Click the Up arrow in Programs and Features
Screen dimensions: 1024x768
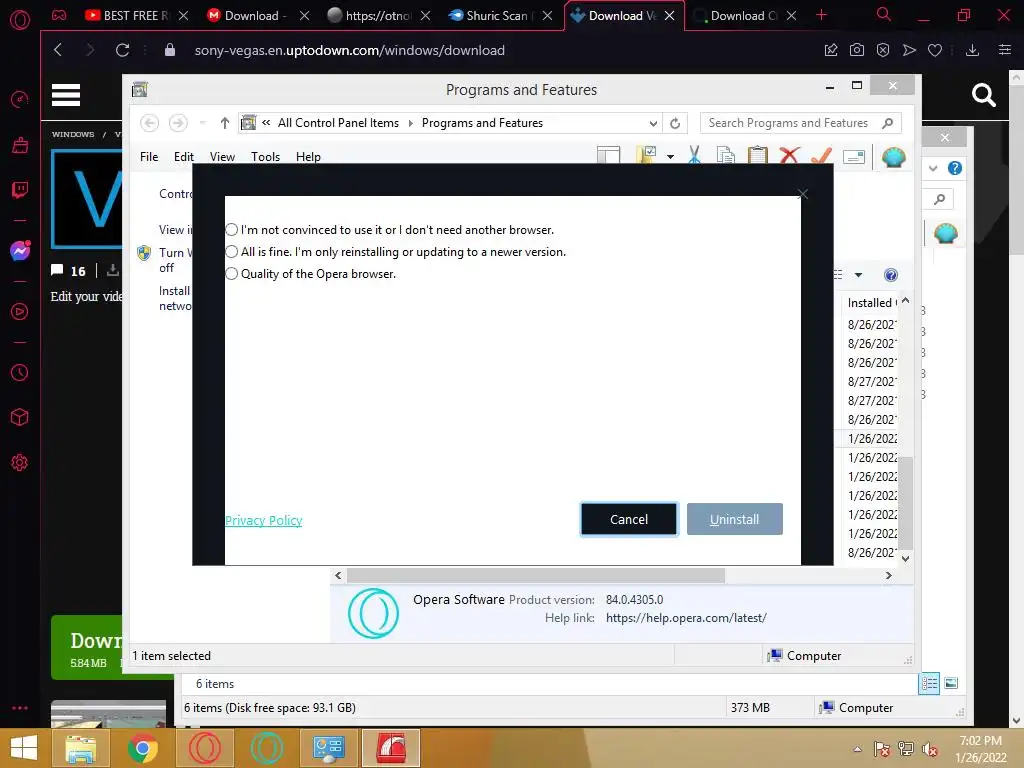click(x=225, y=123)
